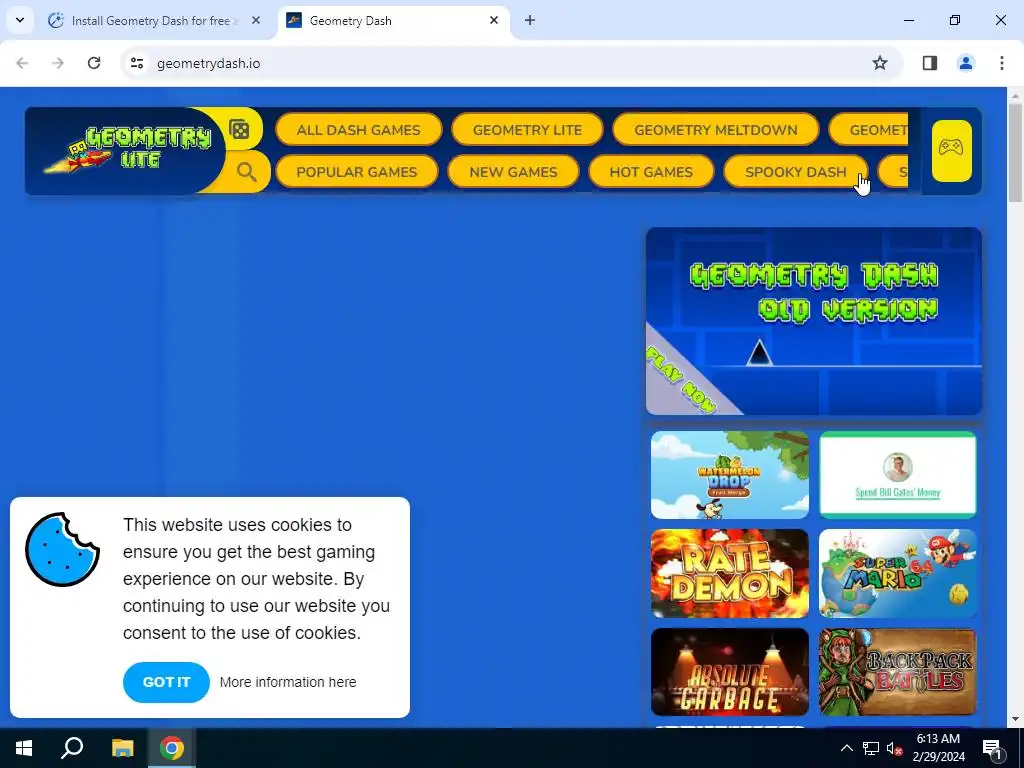Viewport: 1024px width, 768px height.
Task: Click the browser forward arrow
Action: click(x=58, y=63)
